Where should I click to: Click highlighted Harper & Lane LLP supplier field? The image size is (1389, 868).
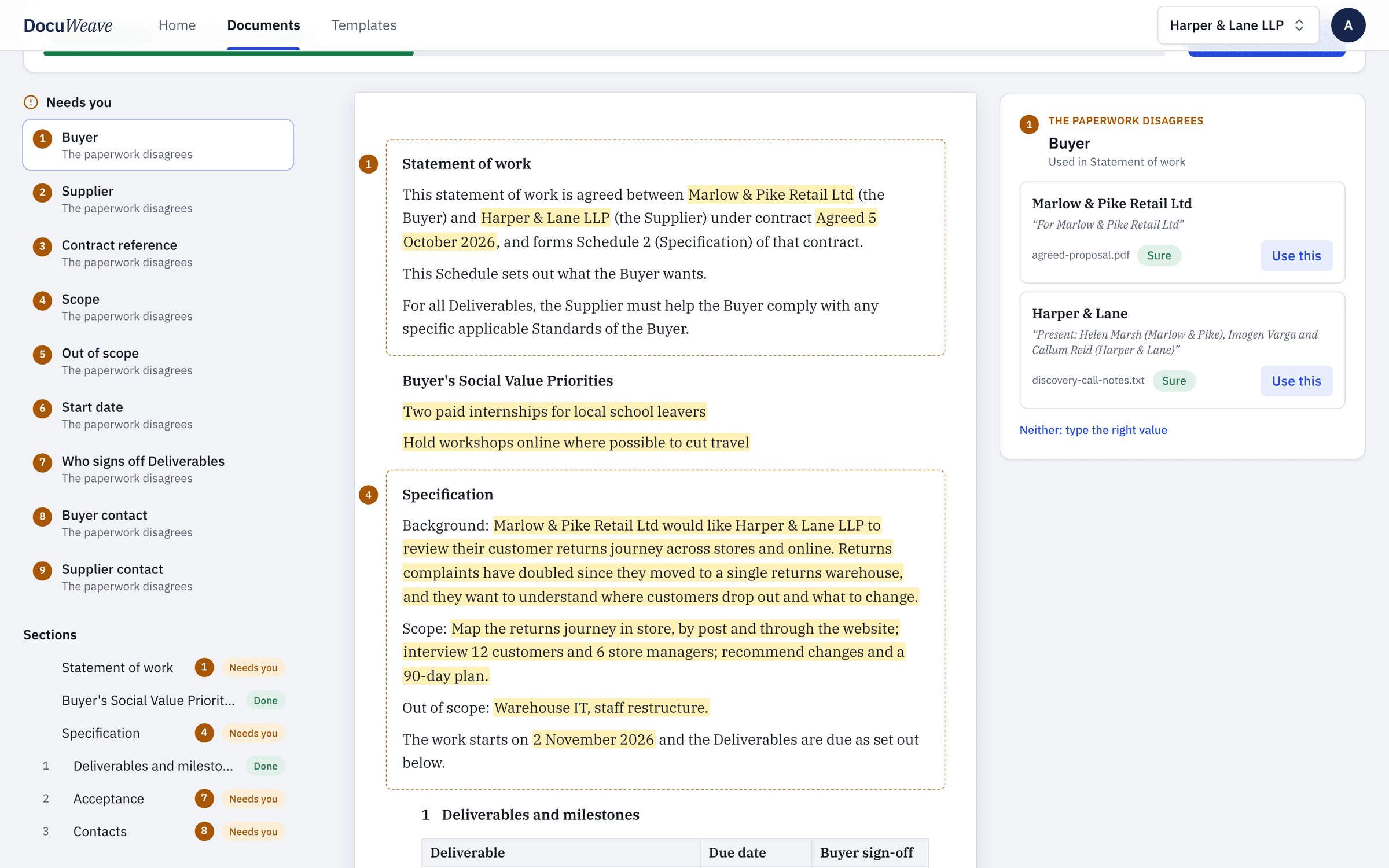545,218
